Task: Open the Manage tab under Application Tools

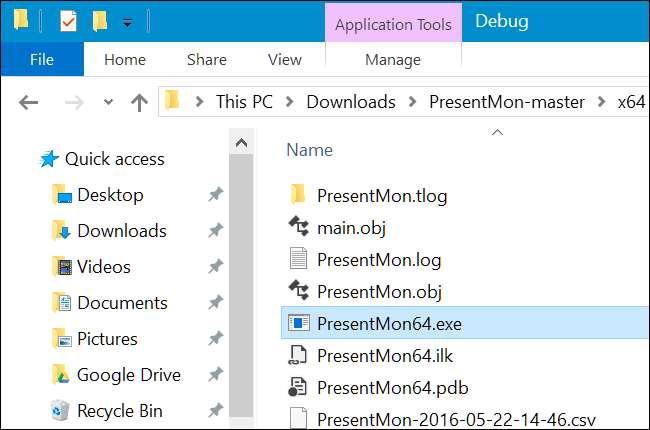Action: pos(392,59)
